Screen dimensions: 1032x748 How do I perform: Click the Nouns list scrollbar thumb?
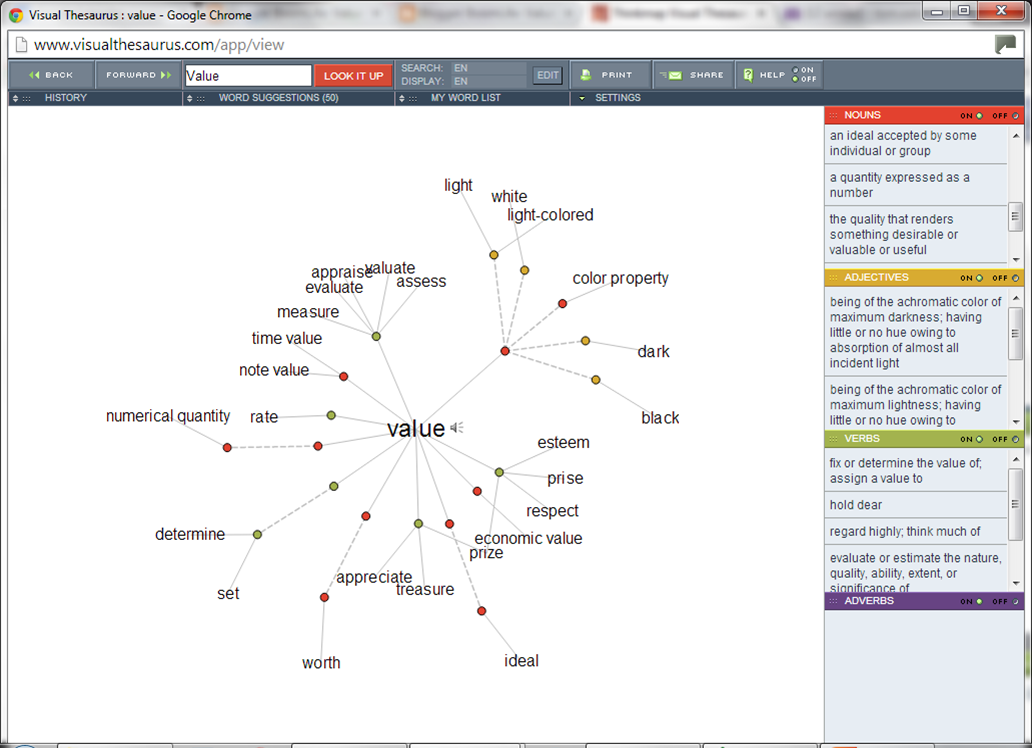point(1016,217)
